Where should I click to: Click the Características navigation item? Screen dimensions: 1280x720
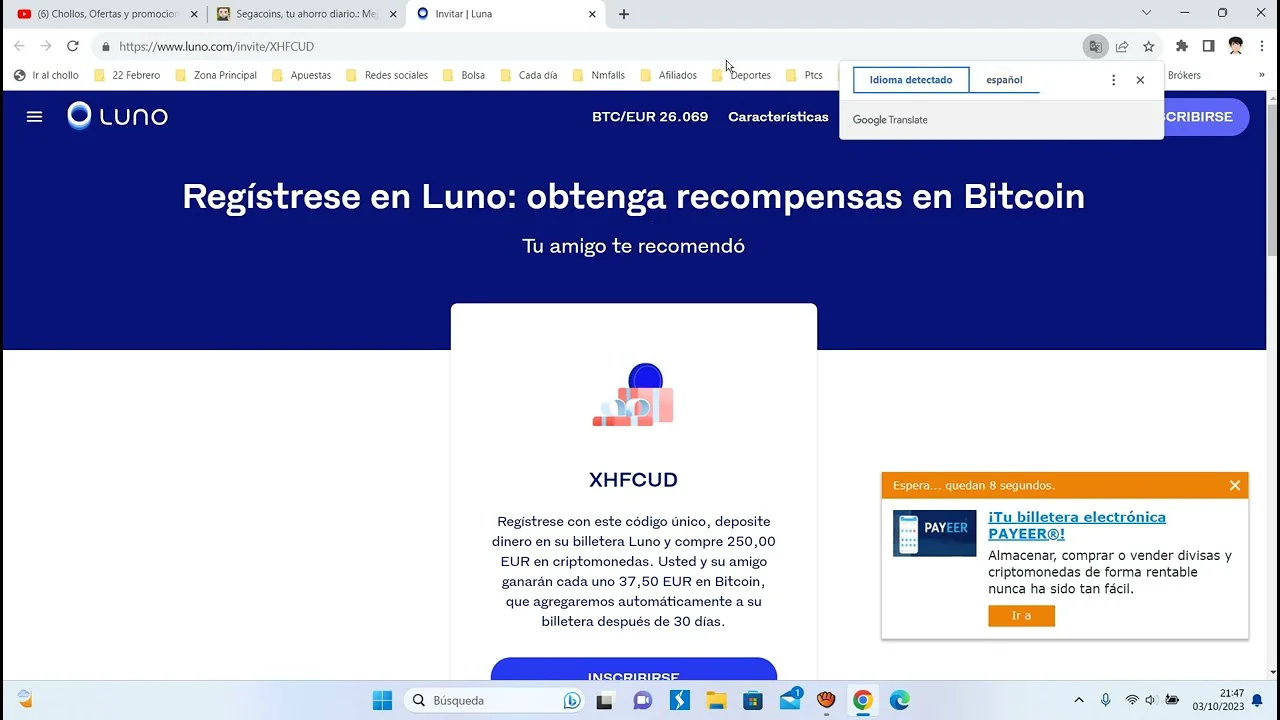(x=778, y=117)
